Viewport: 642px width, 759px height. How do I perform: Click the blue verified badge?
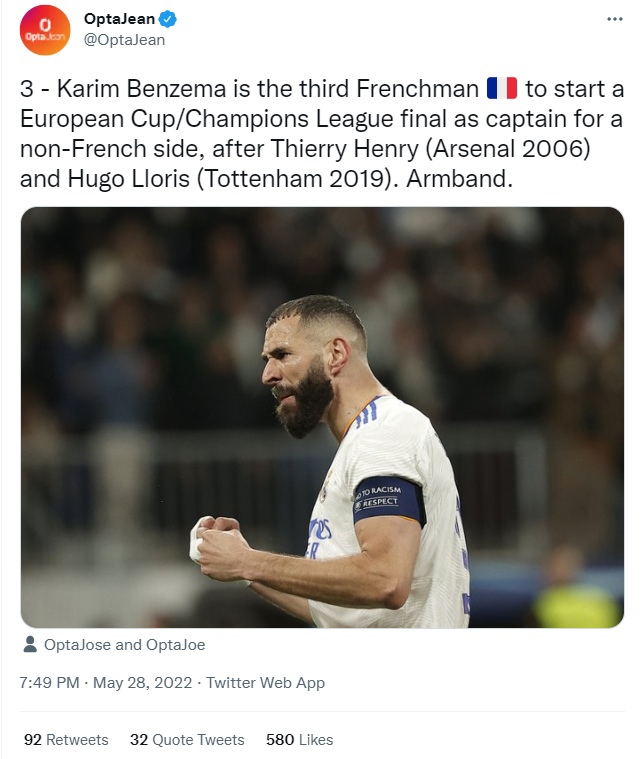pyautogui.click(x=168, y=19)
